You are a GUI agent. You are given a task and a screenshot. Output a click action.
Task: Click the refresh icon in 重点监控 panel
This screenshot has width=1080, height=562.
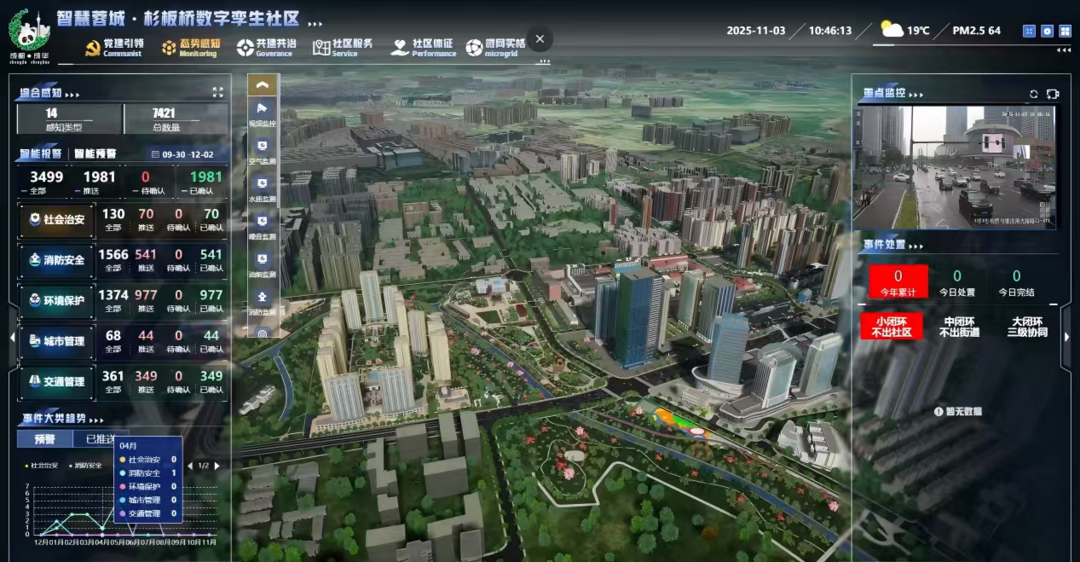click(1034, 94)
